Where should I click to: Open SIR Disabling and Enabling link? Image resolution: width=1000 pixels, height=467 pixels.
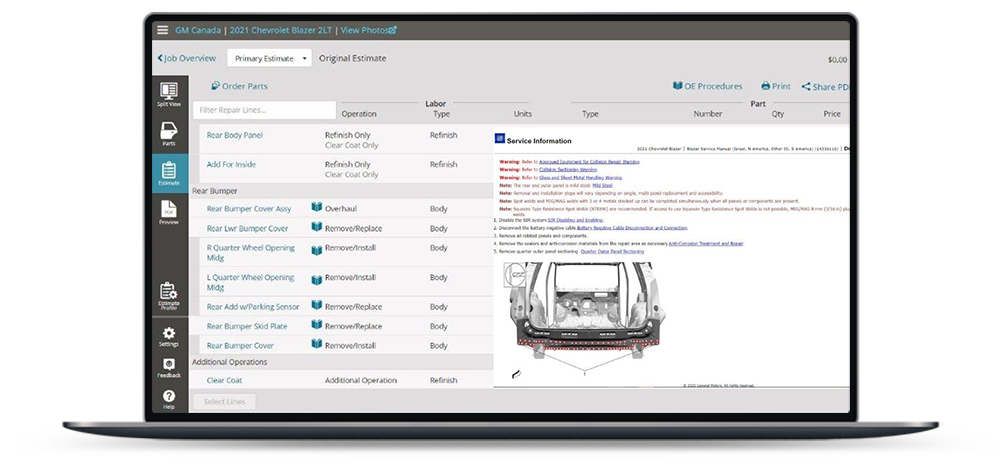click(x=575, y=219)
